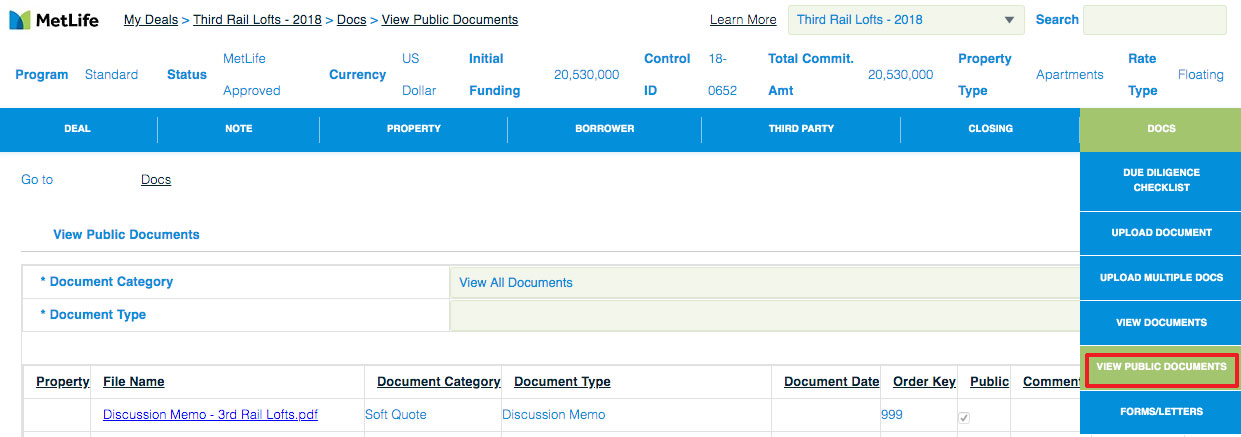Open Document Category dropdown showing View All Documents
The image size is (1241, 437).
point(765,282)
